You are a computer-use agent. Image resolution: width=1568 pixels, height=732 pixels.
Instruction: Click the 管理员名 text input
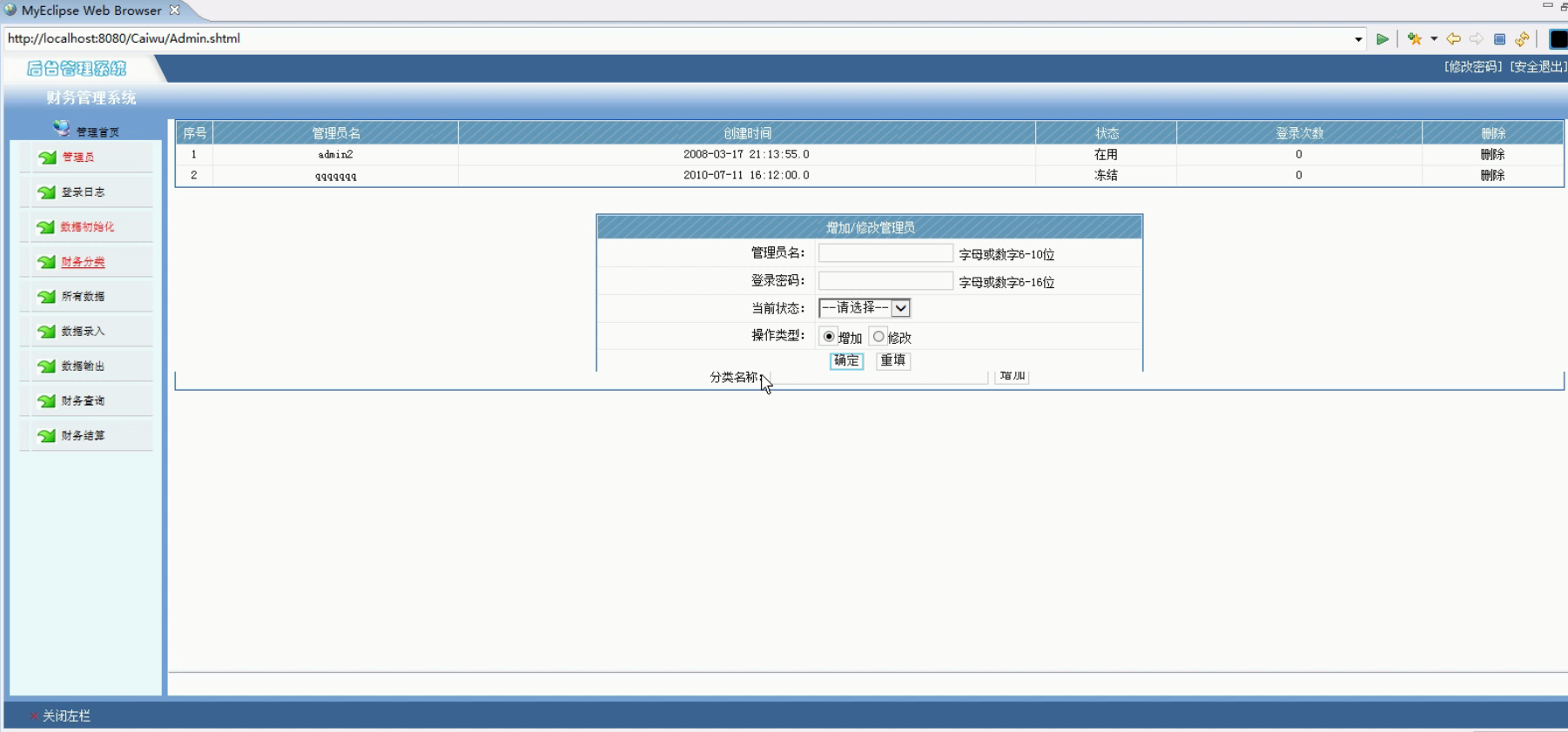click(x=885, y=252)
